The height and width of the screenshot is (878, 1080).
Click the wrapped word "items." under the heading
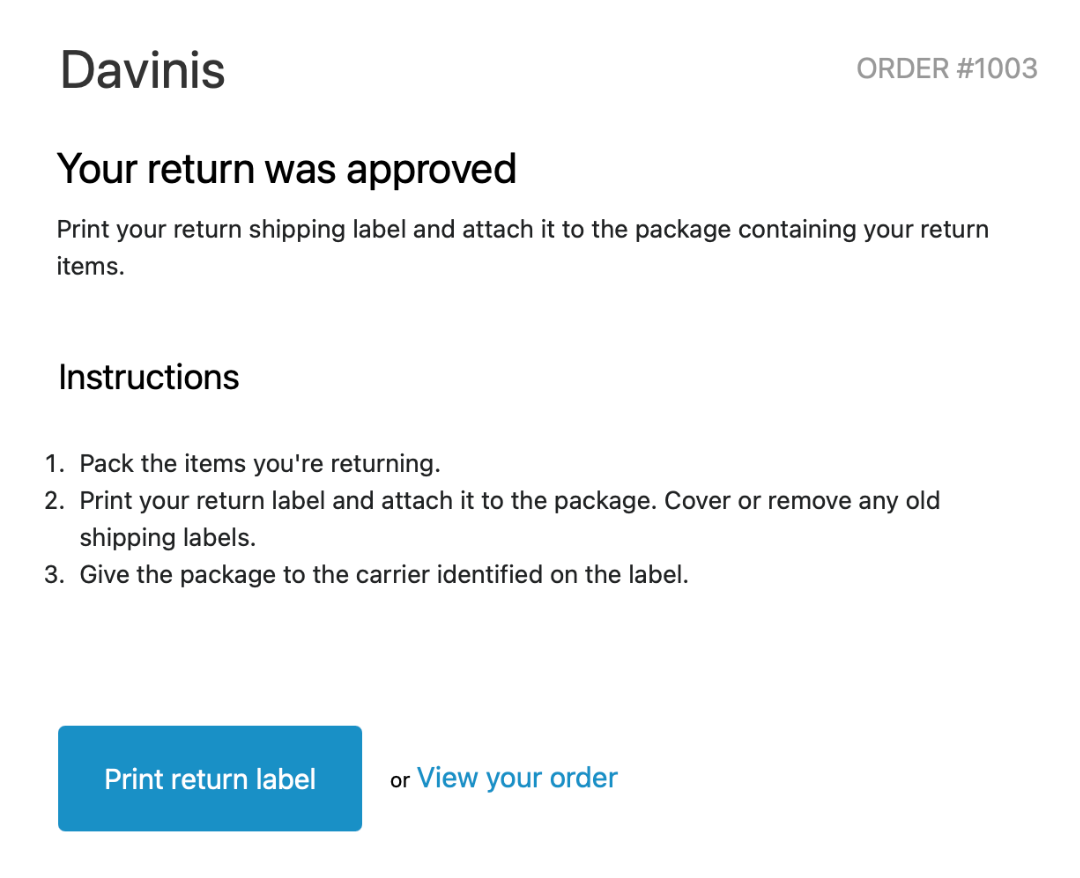point(90,267)
